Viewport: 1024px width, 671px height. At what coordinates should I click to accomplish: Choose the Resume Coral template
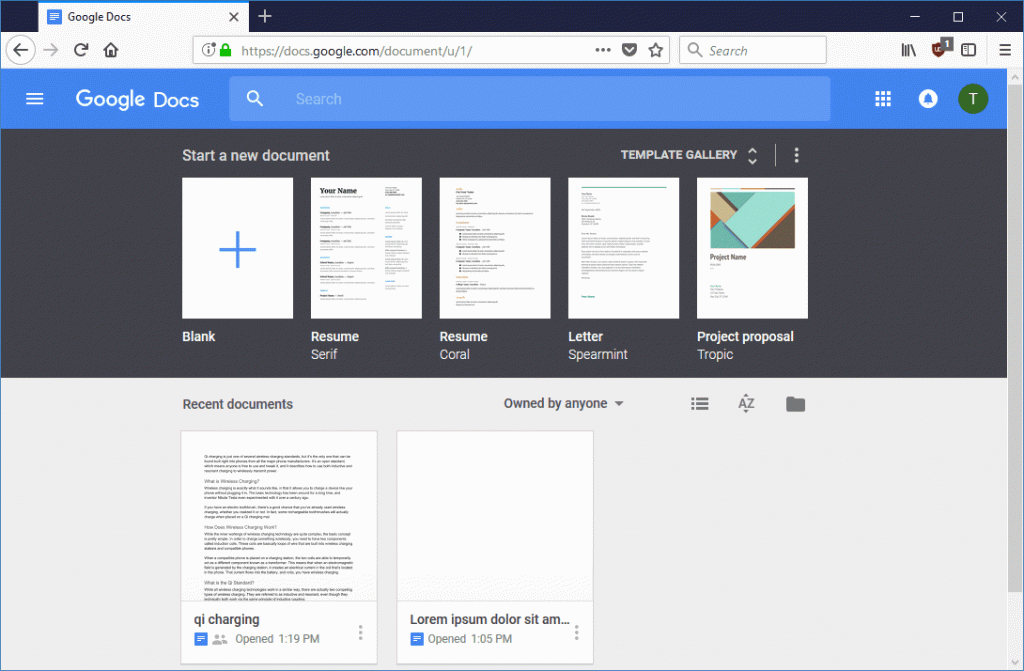click(495, 248)
